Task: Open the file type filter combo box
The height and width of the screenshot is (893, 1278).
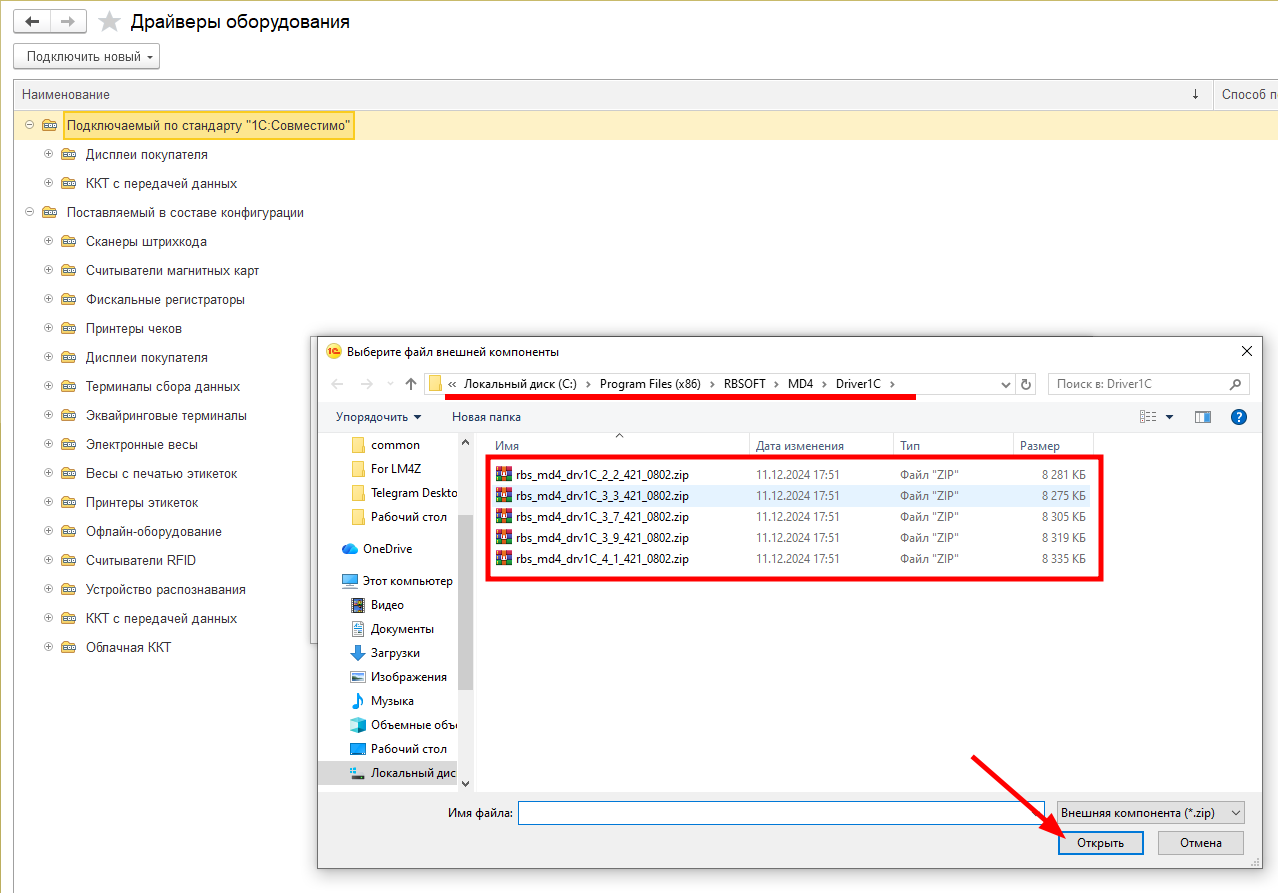Action: [x=1151, y=813]
